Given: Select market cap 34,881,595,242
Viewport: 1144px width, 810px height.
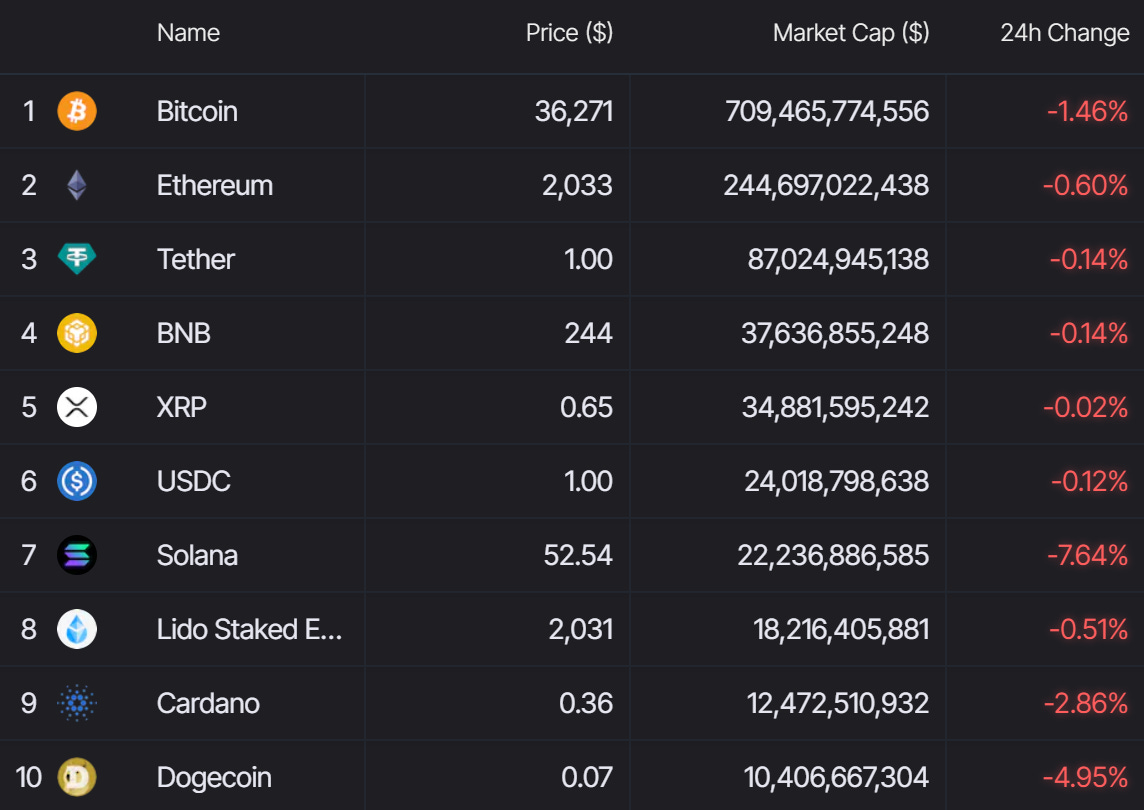Looking at the screenshot, I should 835,407.
